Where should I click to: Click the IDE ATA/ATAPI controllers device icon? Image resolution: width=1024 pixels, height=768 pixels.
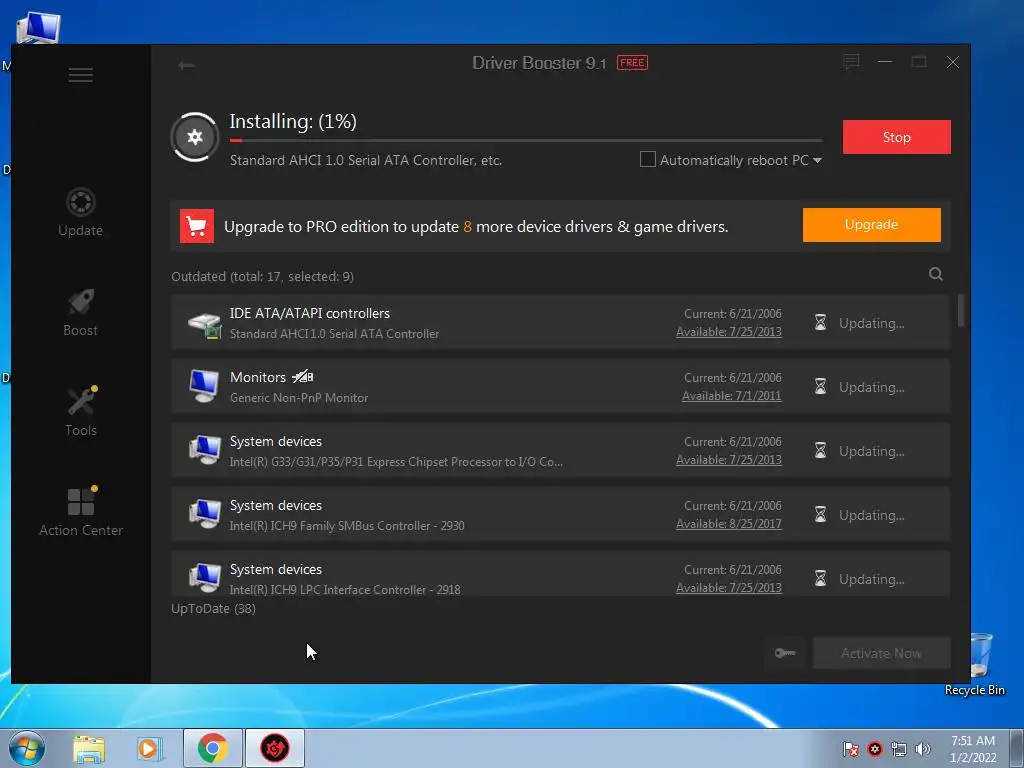204,324
